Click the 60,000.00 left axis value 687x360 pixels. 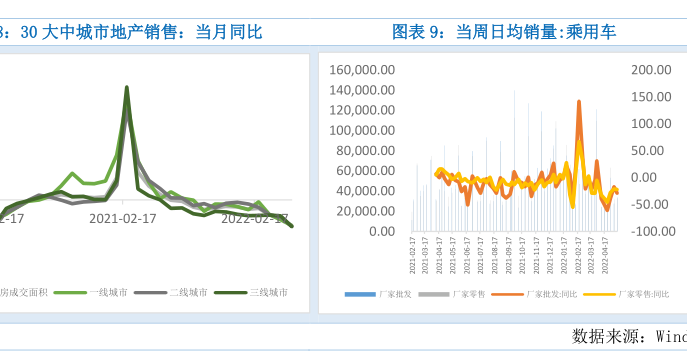[x=365, y=170]
